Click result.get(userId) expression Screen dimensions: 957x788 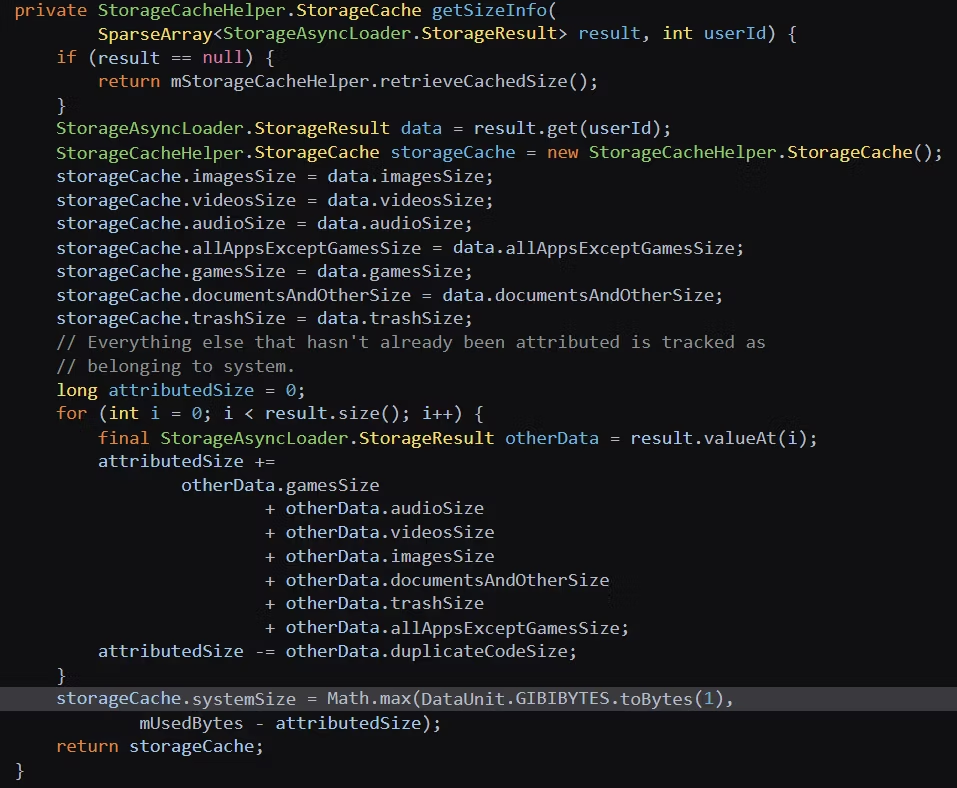click(567, 128)
